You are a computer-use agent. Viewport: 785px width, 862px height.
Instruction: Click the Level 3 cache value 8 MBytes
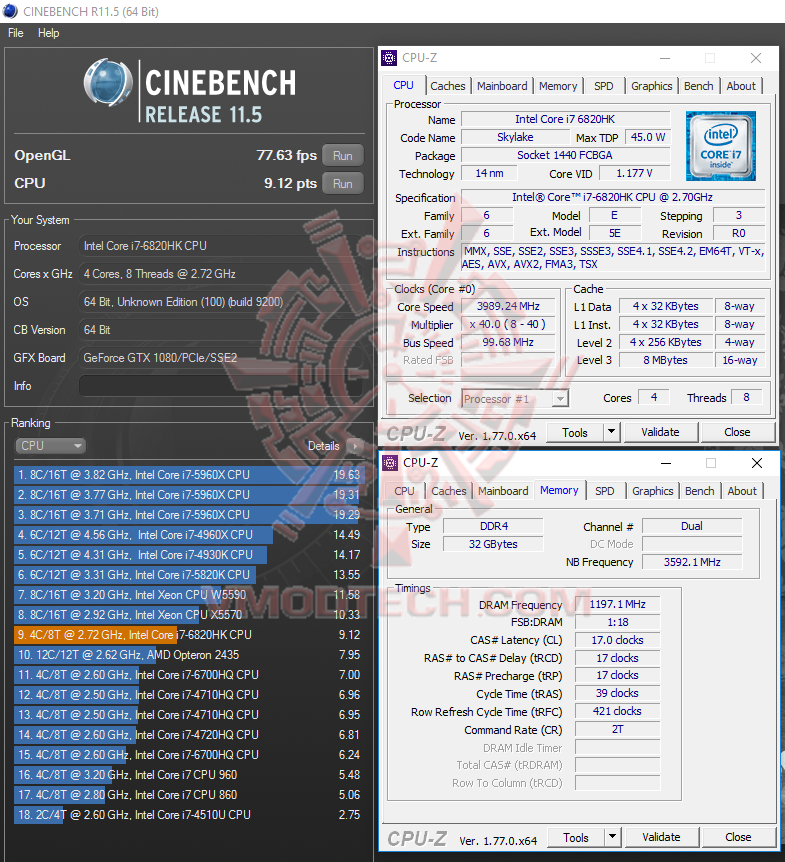tap(665, 360)
